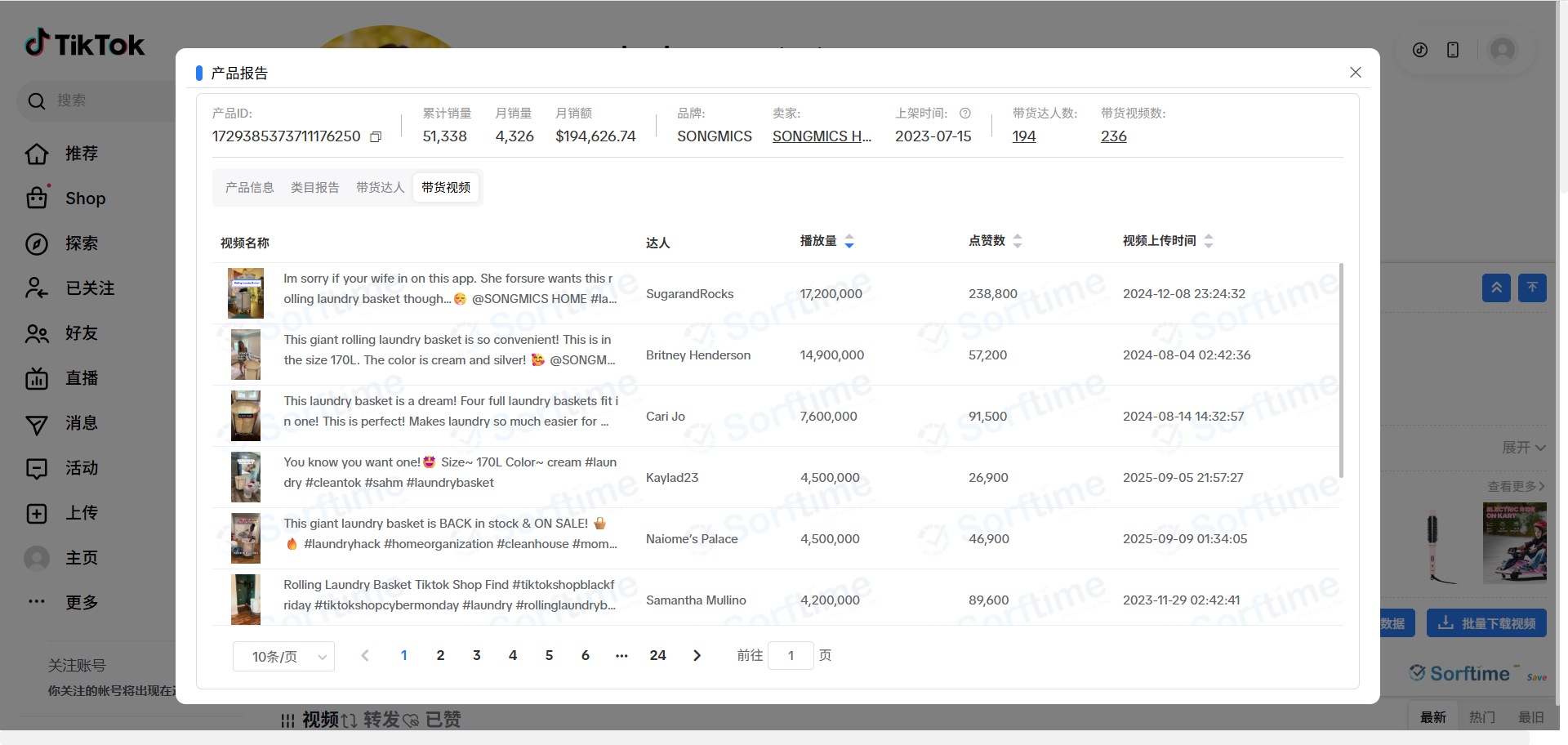Switch to the 产品信息 tab
The width and height of the screenshot is (1568, 745).
pyautogui.click(x=249, y=188)
